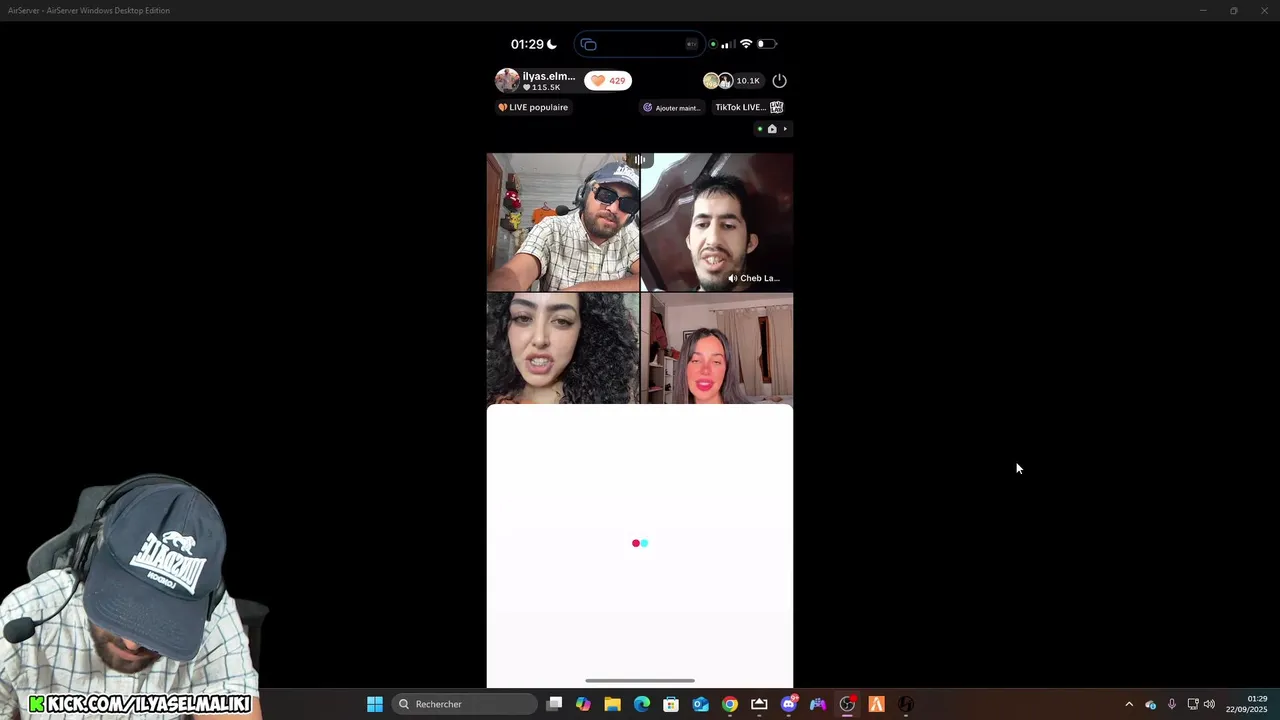Switch to AirServer in the taskbar
Screen dimensions: 1280x720
pyautogui.click(x=759, y=704)
